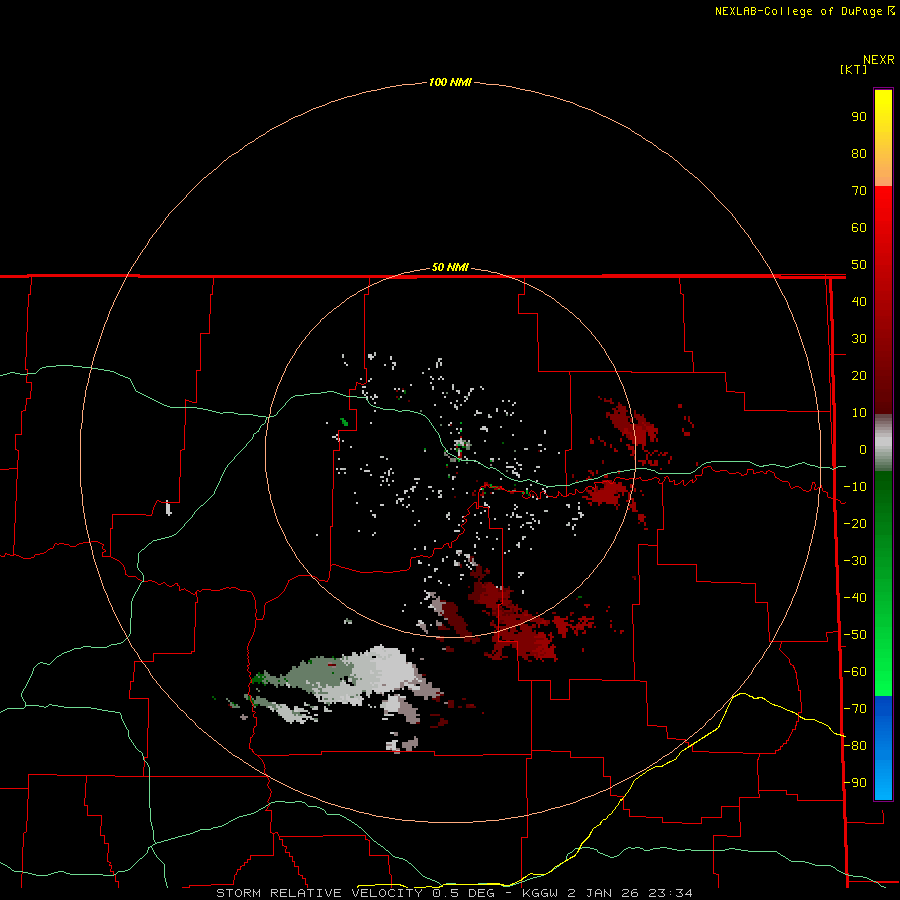The image size is (900, 900).
Task: Click the positive 90 scale tick label
Action: (x=859, y=117)
